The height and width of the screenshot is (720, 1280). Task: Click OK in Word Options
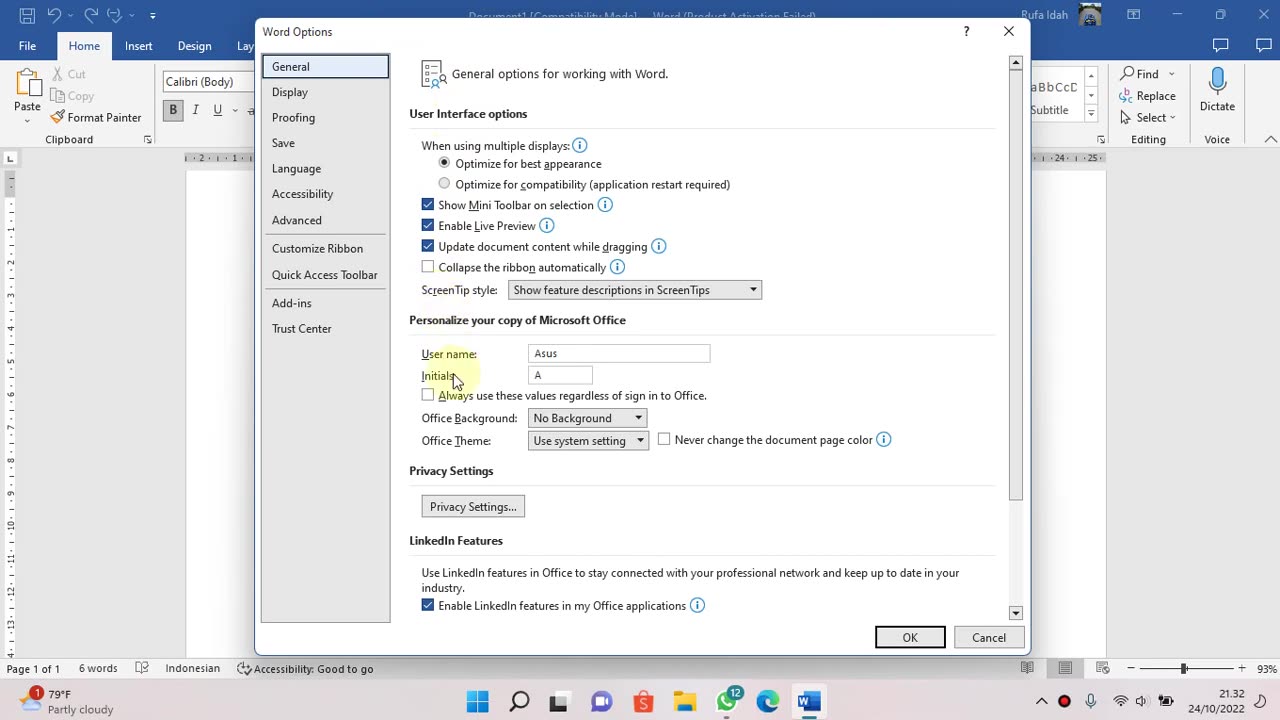coord(910,638)
